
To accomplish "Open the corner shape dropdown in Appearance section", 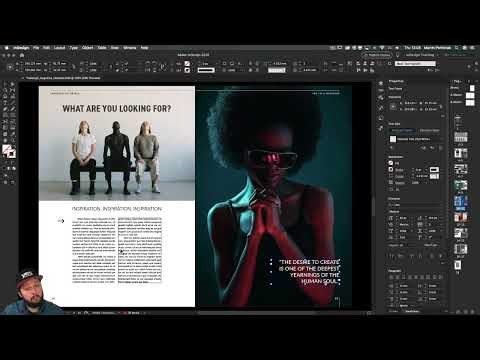I will (x=434, y=176).
